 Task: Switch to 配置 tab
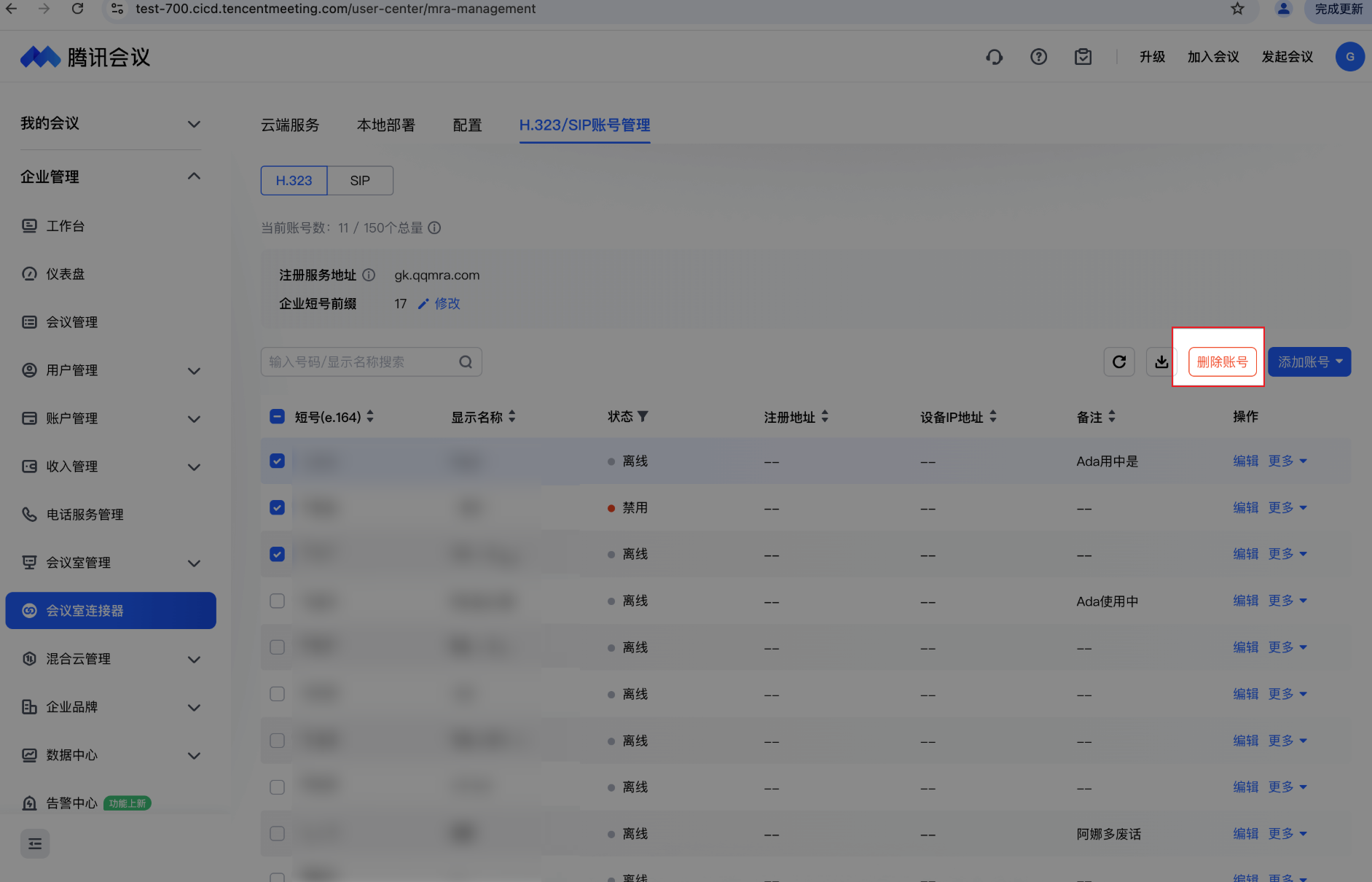467,125
